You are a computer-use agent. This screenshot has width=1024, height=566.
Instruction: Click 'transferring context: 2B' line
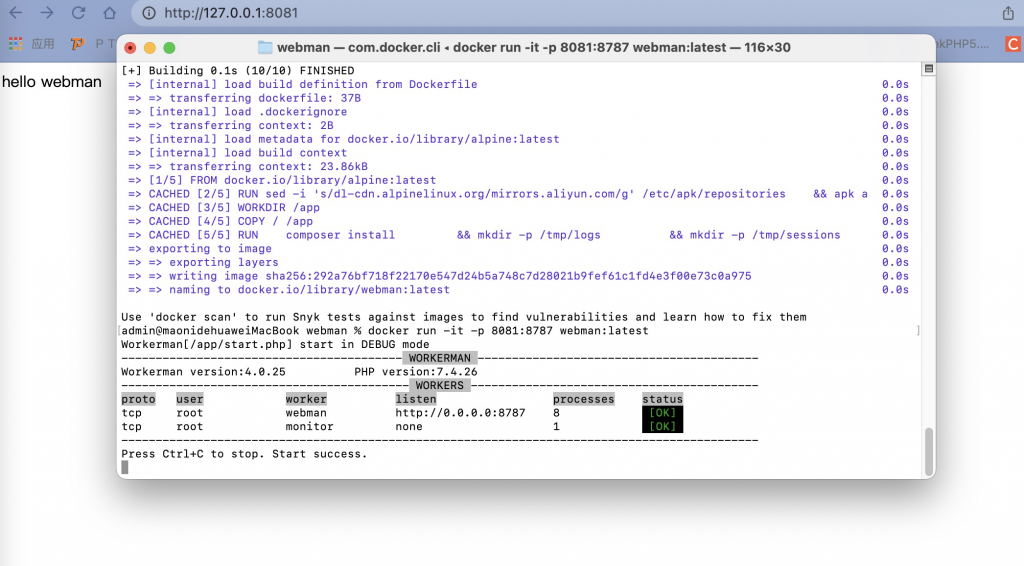click(x=231, y=125)
